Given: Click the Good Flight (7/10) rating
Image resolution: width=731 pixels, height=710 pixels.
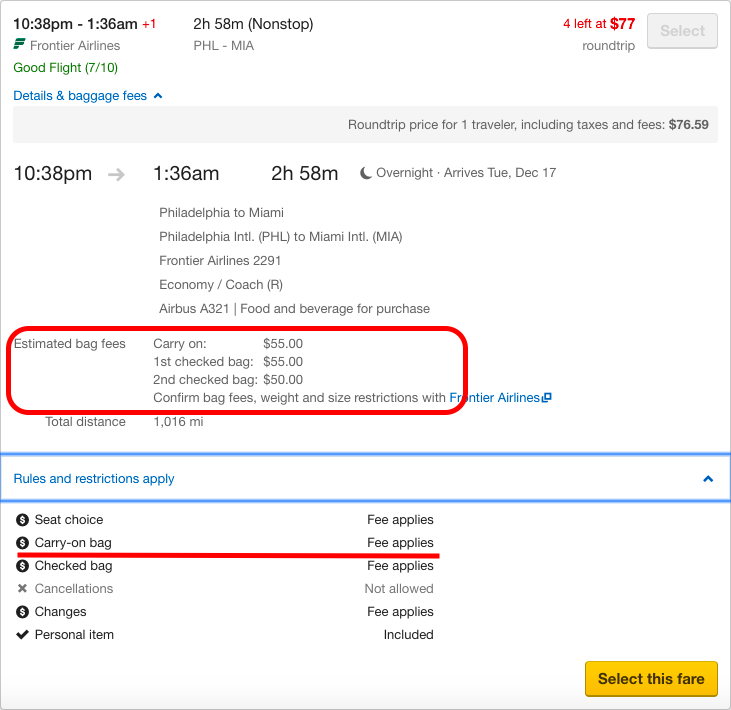Looking at the screenshot, I should point(65,68).
